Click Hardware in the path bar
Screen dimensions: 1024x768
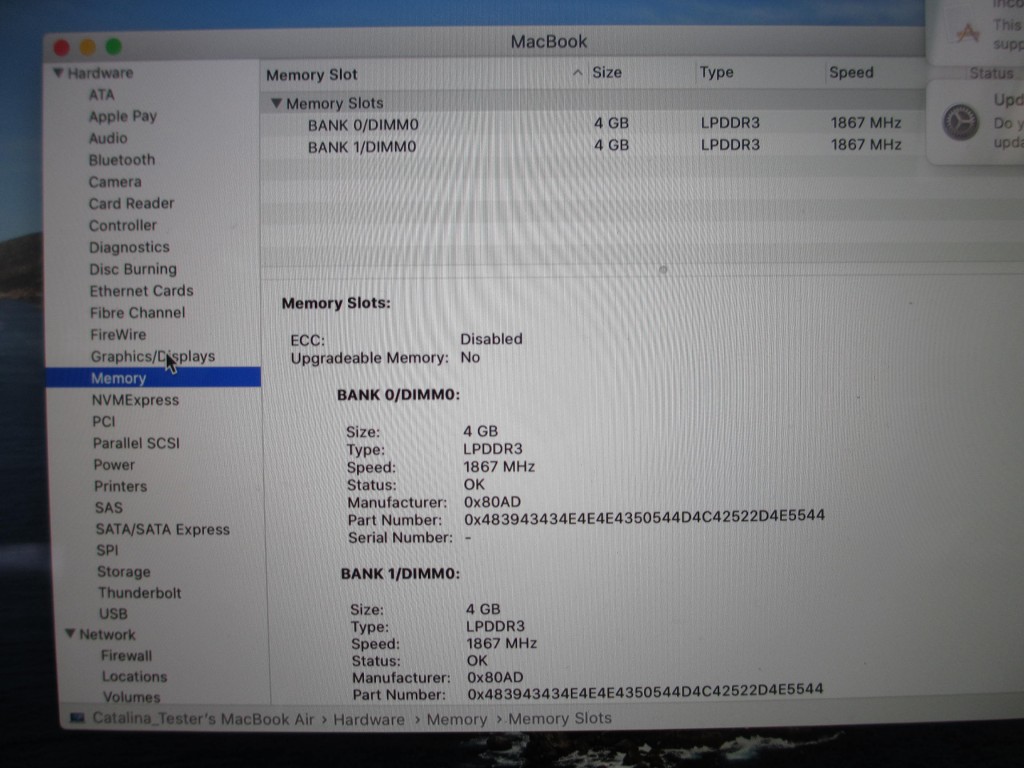tap(369, 719)
